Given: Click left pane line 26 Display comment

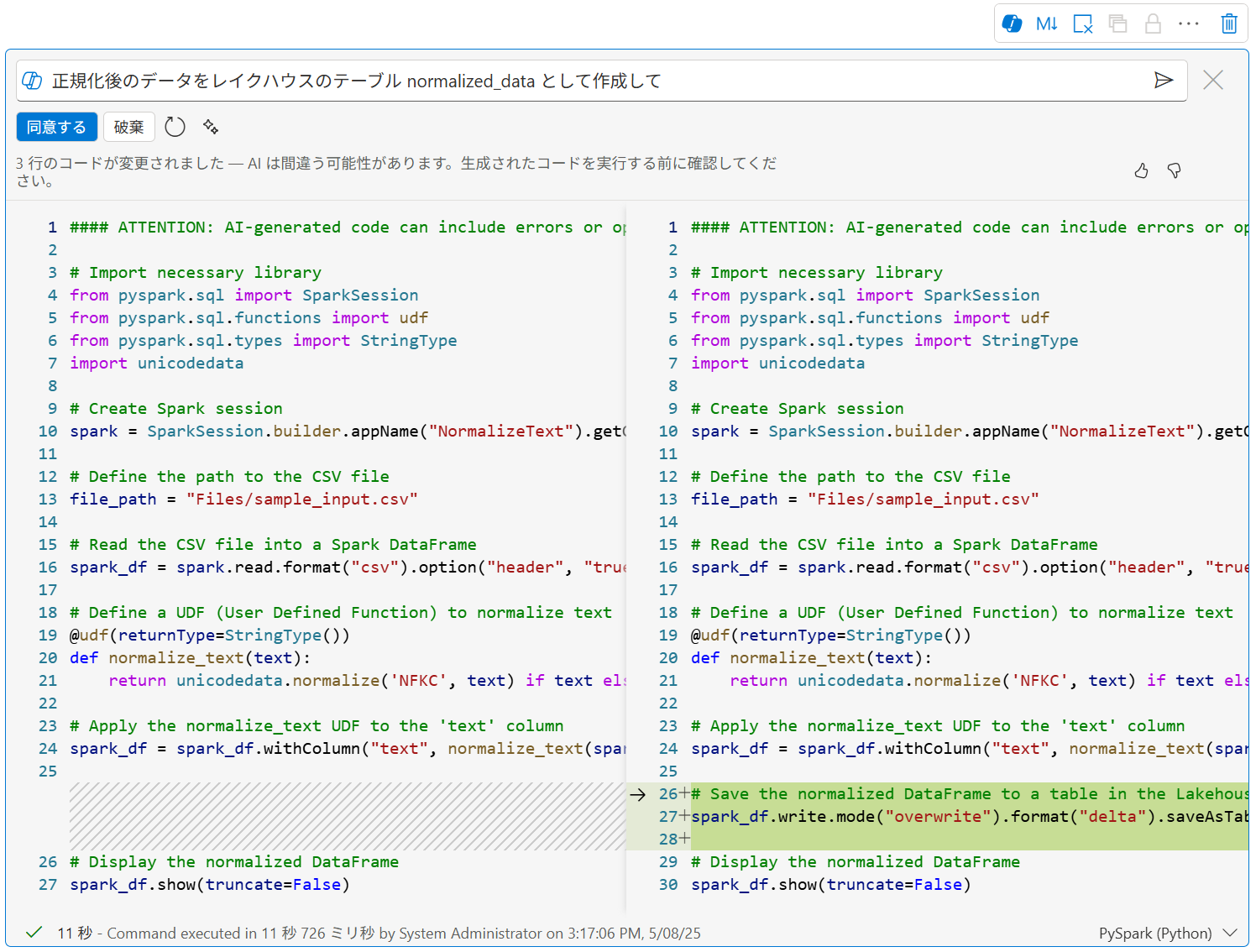Looking at the screenshot, I should 234,862.
